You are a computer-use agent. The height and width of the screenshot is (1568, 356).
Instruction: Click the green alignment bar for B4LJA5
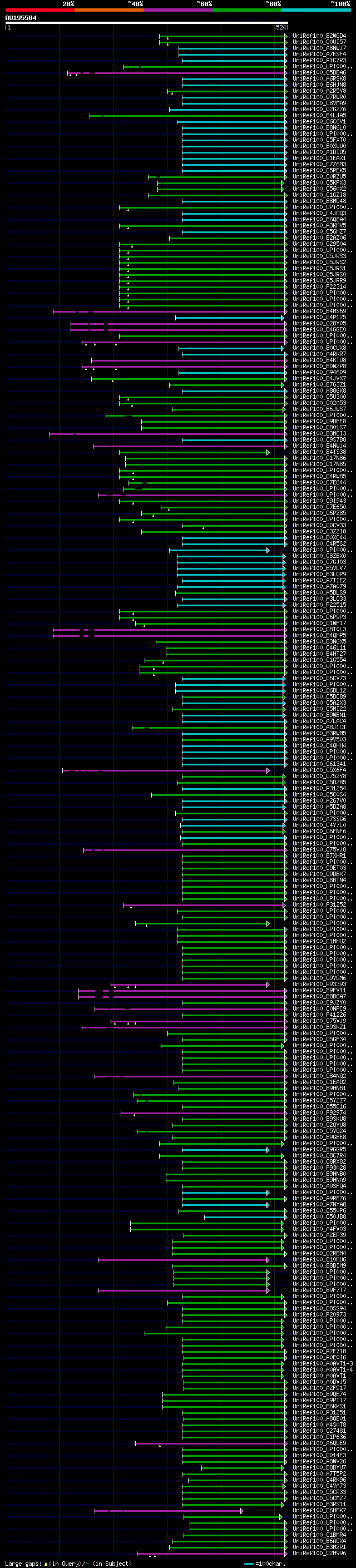point(188,116)
